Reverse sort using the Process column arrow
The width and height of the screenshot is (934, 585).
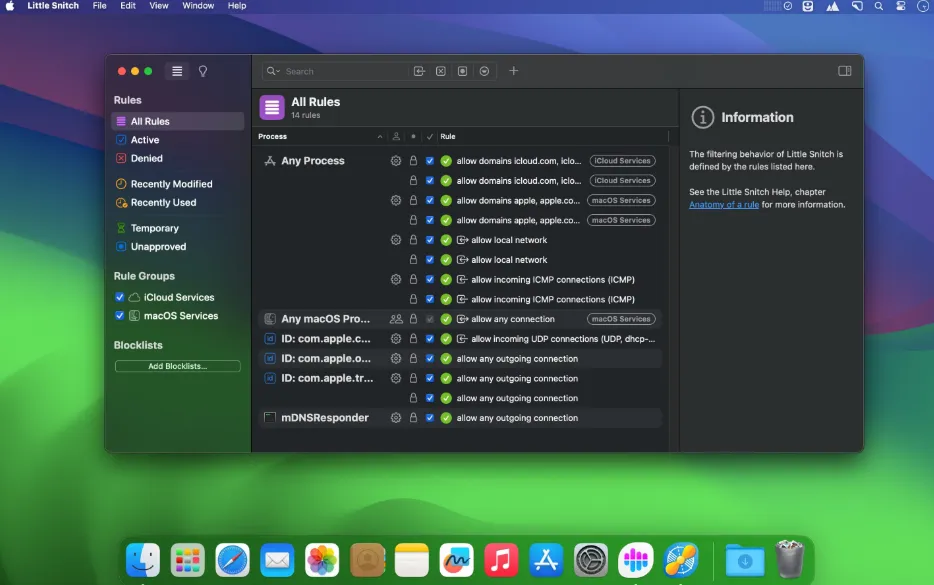(x=380, y=136)
